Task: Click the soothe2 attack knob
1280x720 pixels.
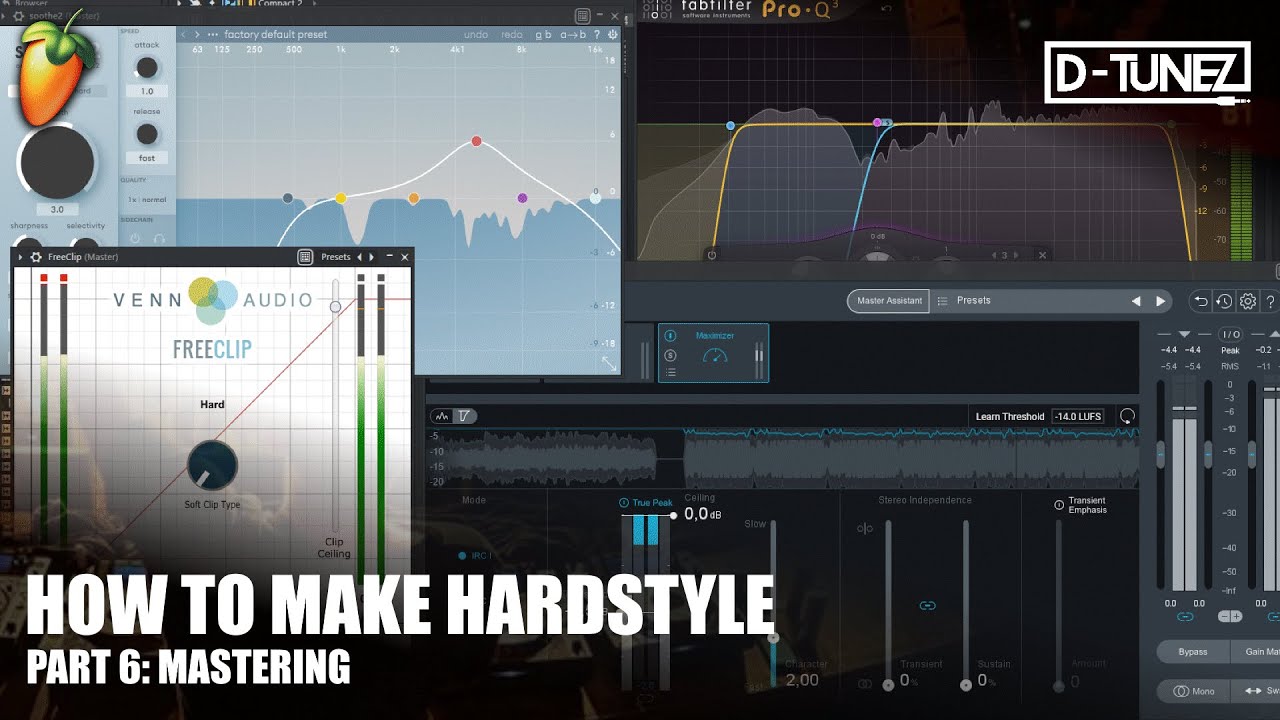Action: click(x=147, y=68)
